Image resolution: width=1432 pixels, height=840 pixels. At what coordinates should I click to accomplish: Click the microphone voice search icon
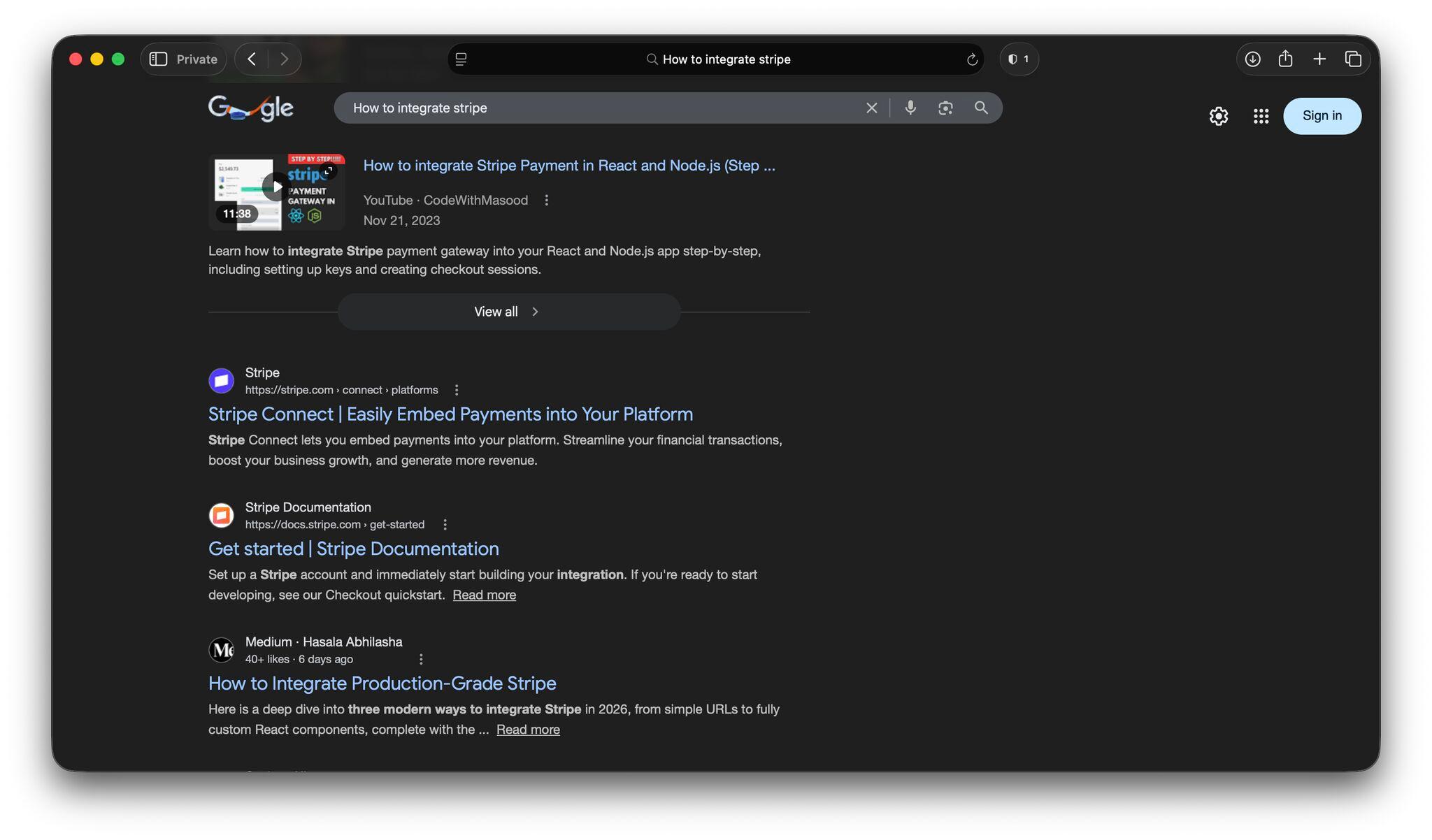(x=910, y=108)
